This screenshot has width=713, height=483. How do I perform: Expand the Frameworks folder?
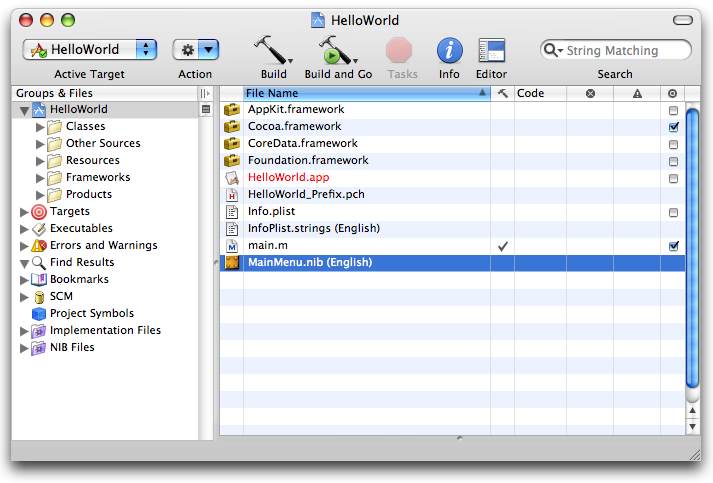point(40,178)
